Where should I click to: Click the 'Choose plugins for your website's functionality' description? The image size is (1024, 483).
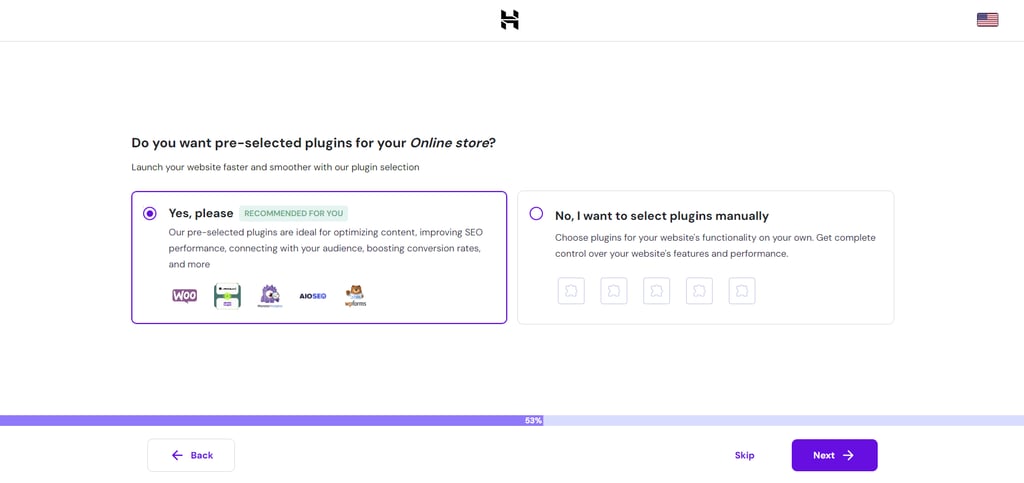(x=715, y=245)
